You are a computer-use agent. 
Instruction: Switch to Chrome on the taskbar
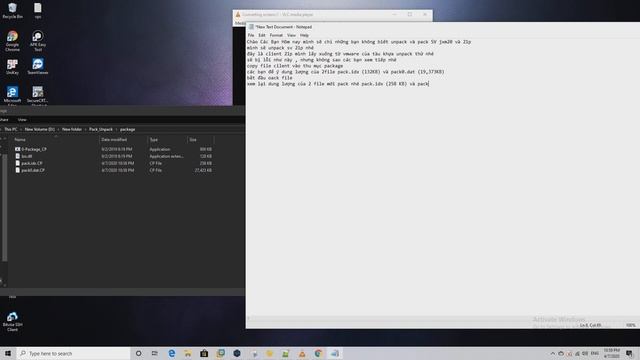(318, 353)
